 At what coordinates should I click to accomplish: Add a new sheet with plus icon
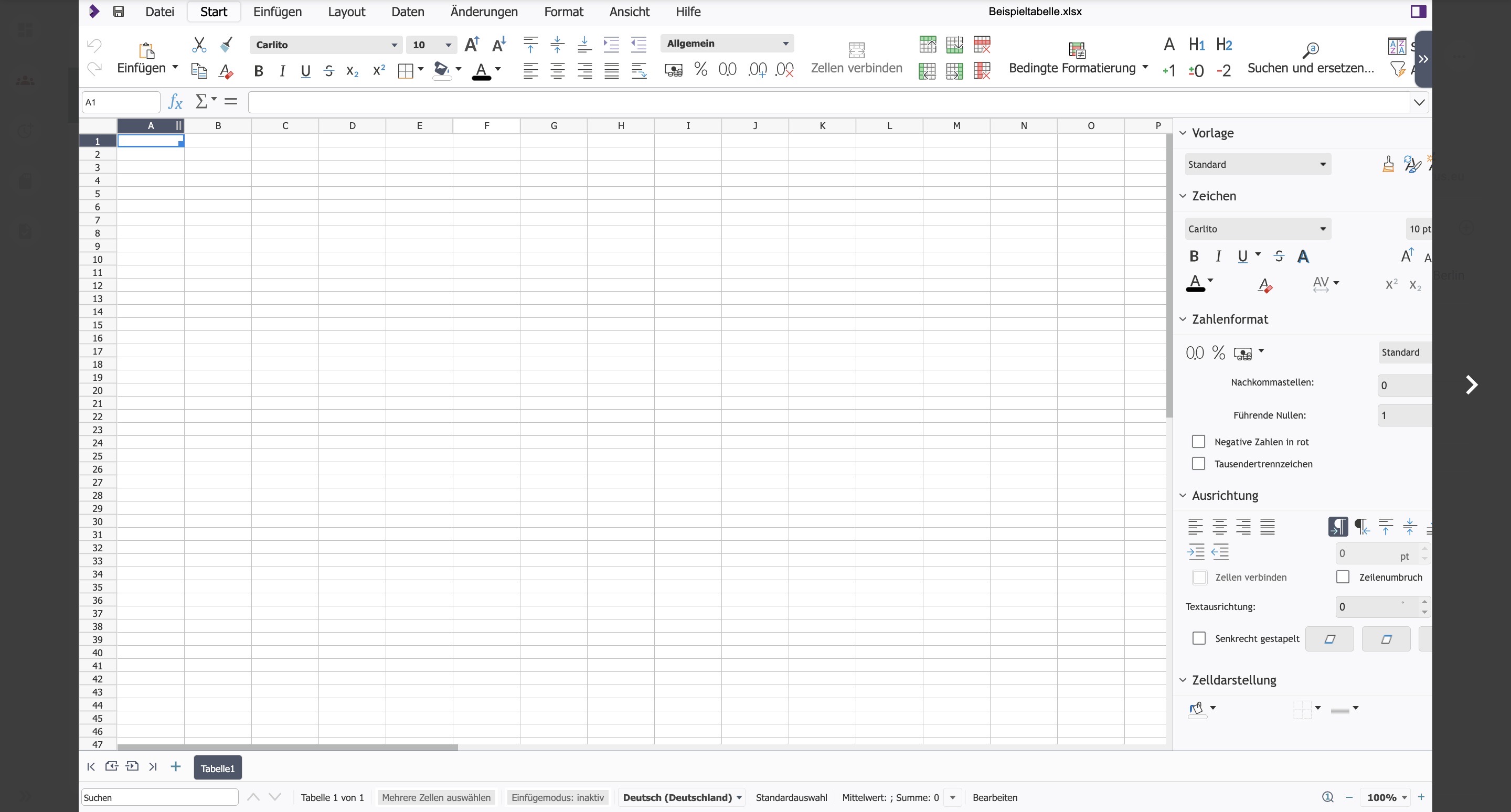point(175,766)
